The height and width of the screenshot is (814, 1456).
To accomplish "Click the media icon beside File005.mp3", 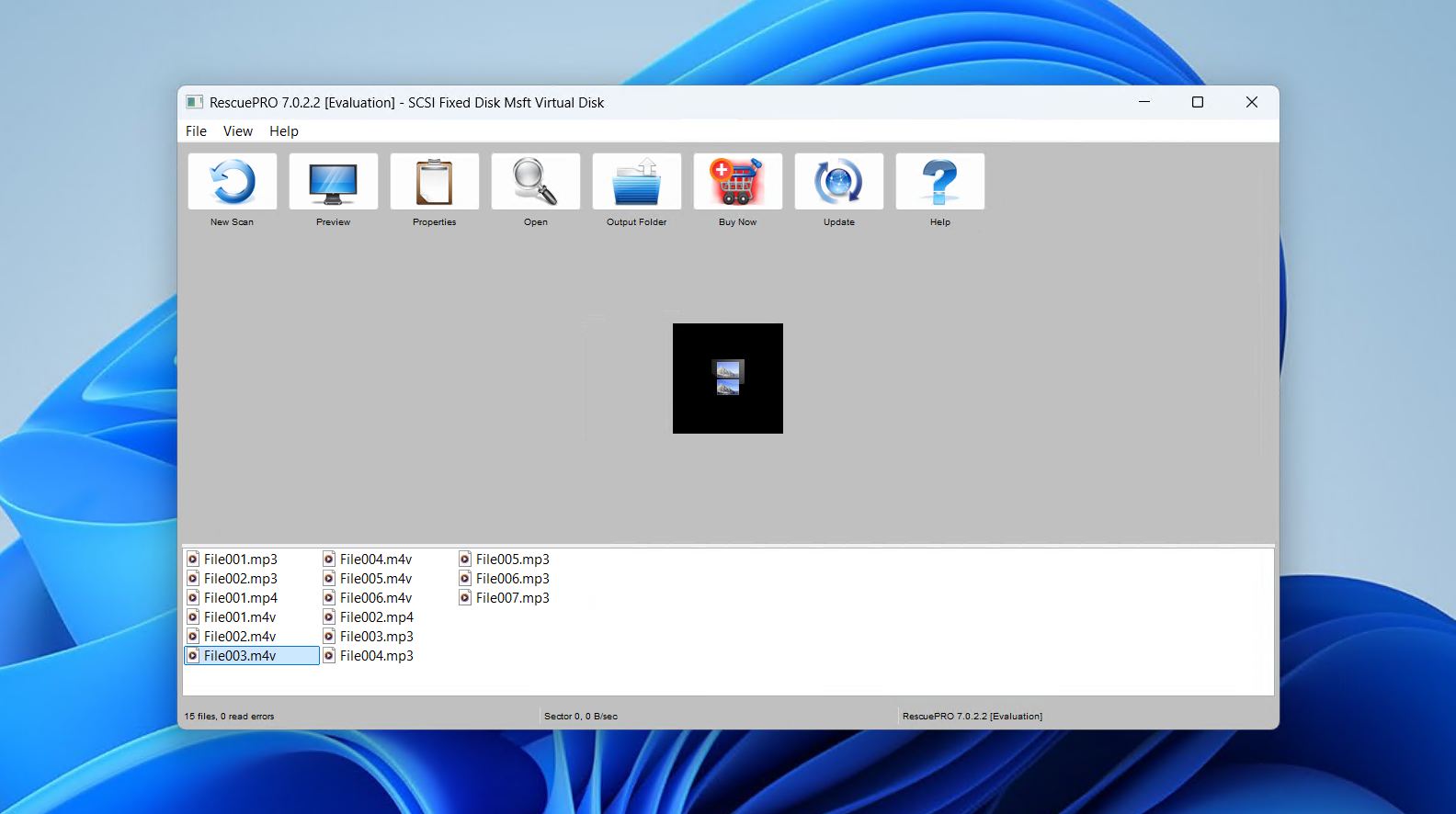I will pos(465,560).
